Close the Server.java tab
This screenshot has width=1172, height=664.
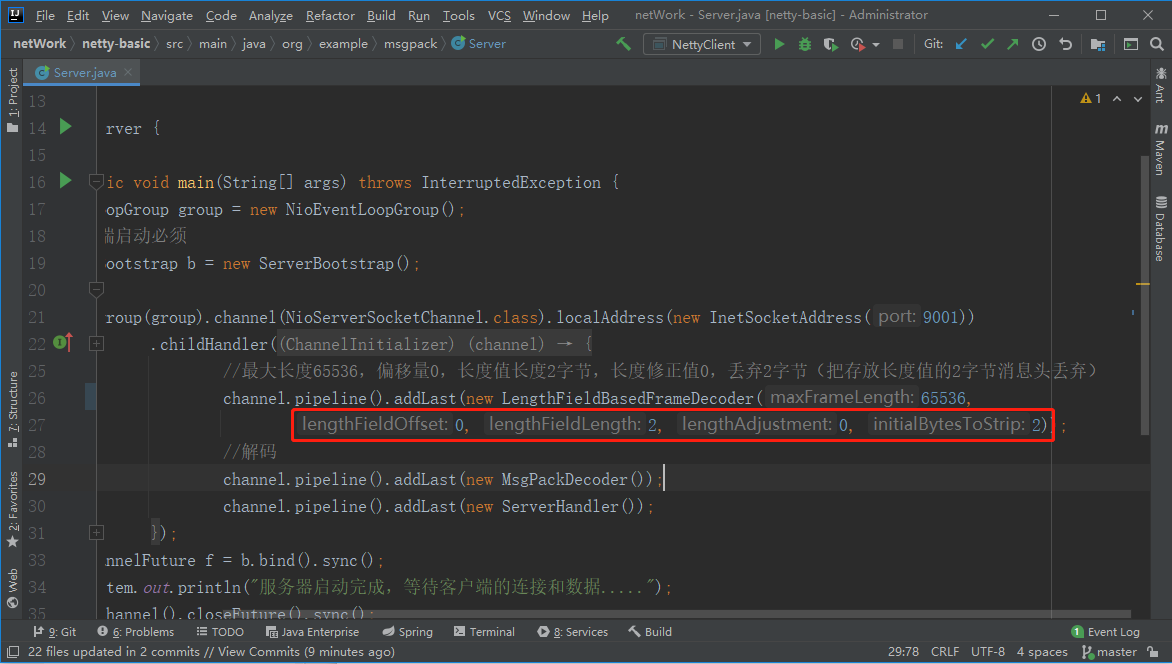pyautogui.click(x=128, y=72)
